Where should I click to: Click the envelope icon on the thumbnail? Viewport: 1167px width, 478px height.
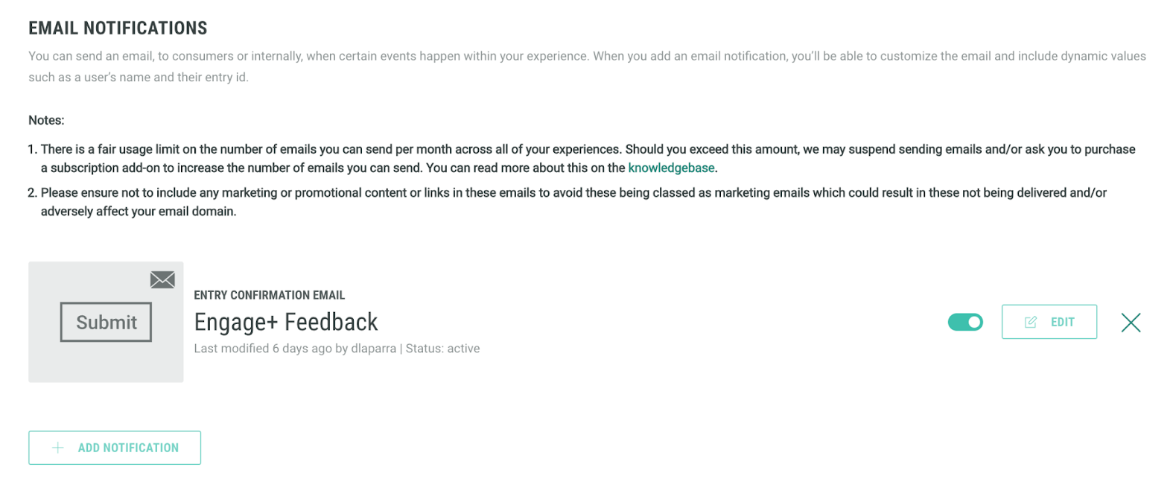pos(162,280)
